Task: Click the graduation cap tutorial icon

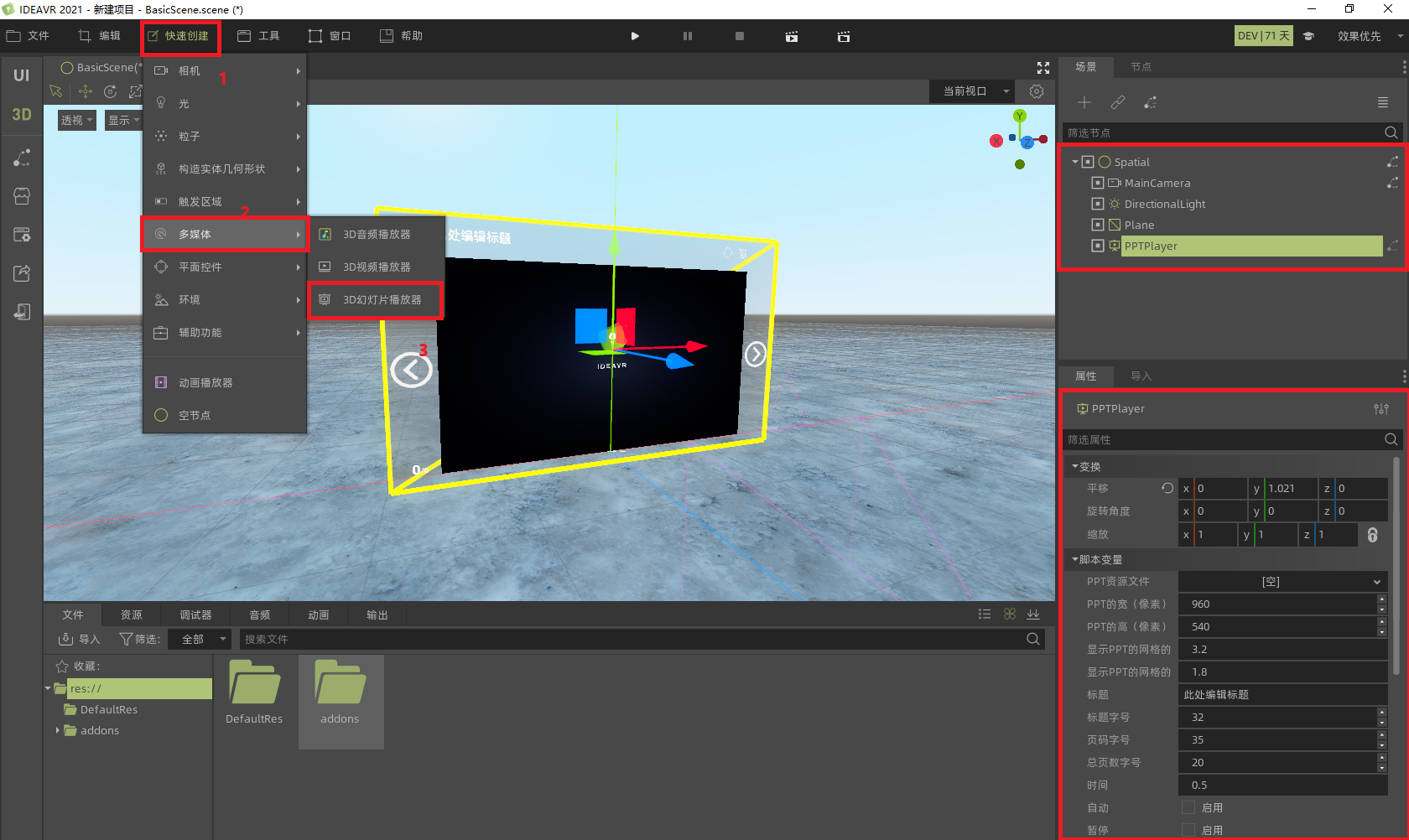Action: 1308,36
